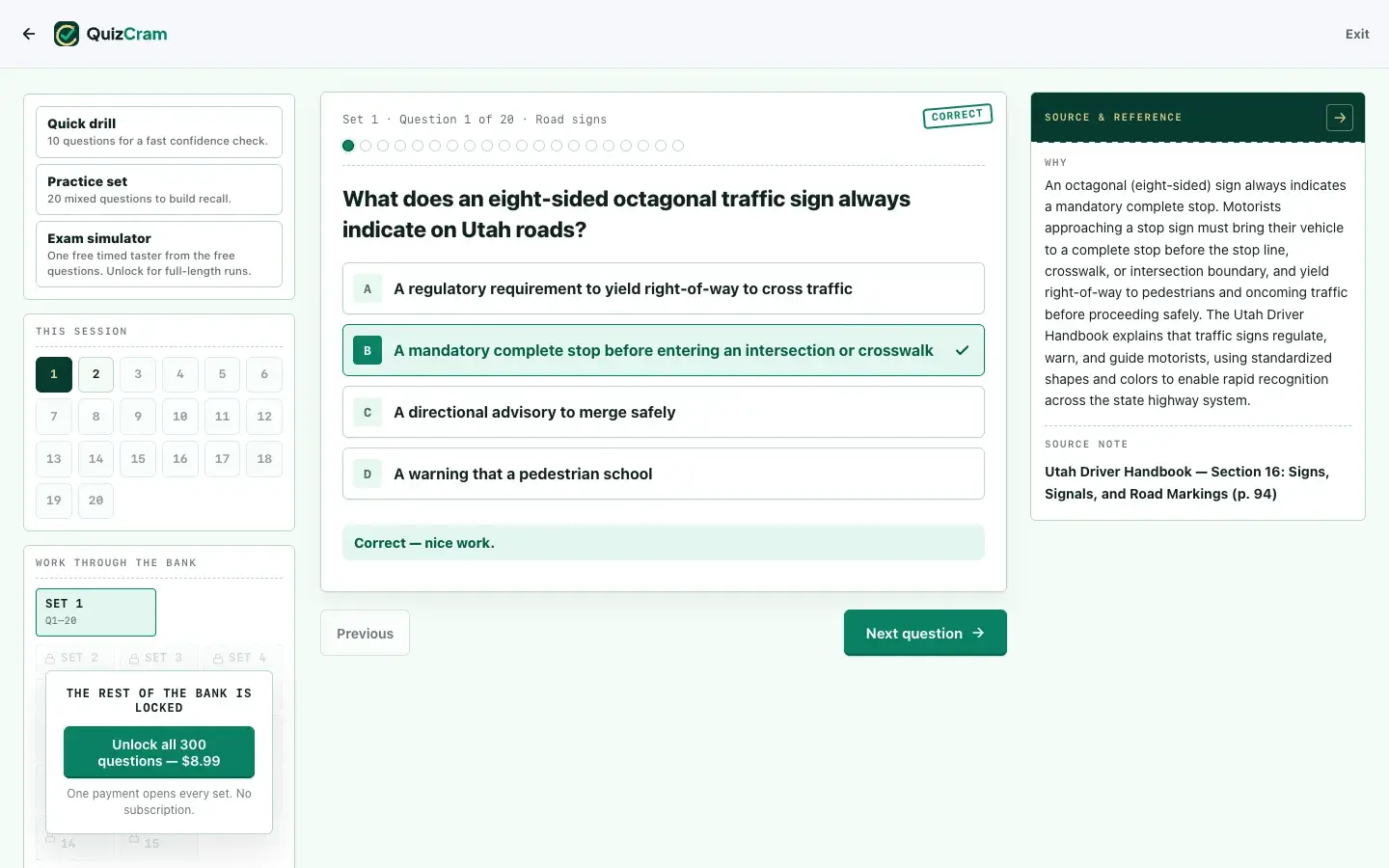The height and width of the screenshot is (868, 1389).
Task: Click Unlock all 300 questions button
Action: coord(159,752)
